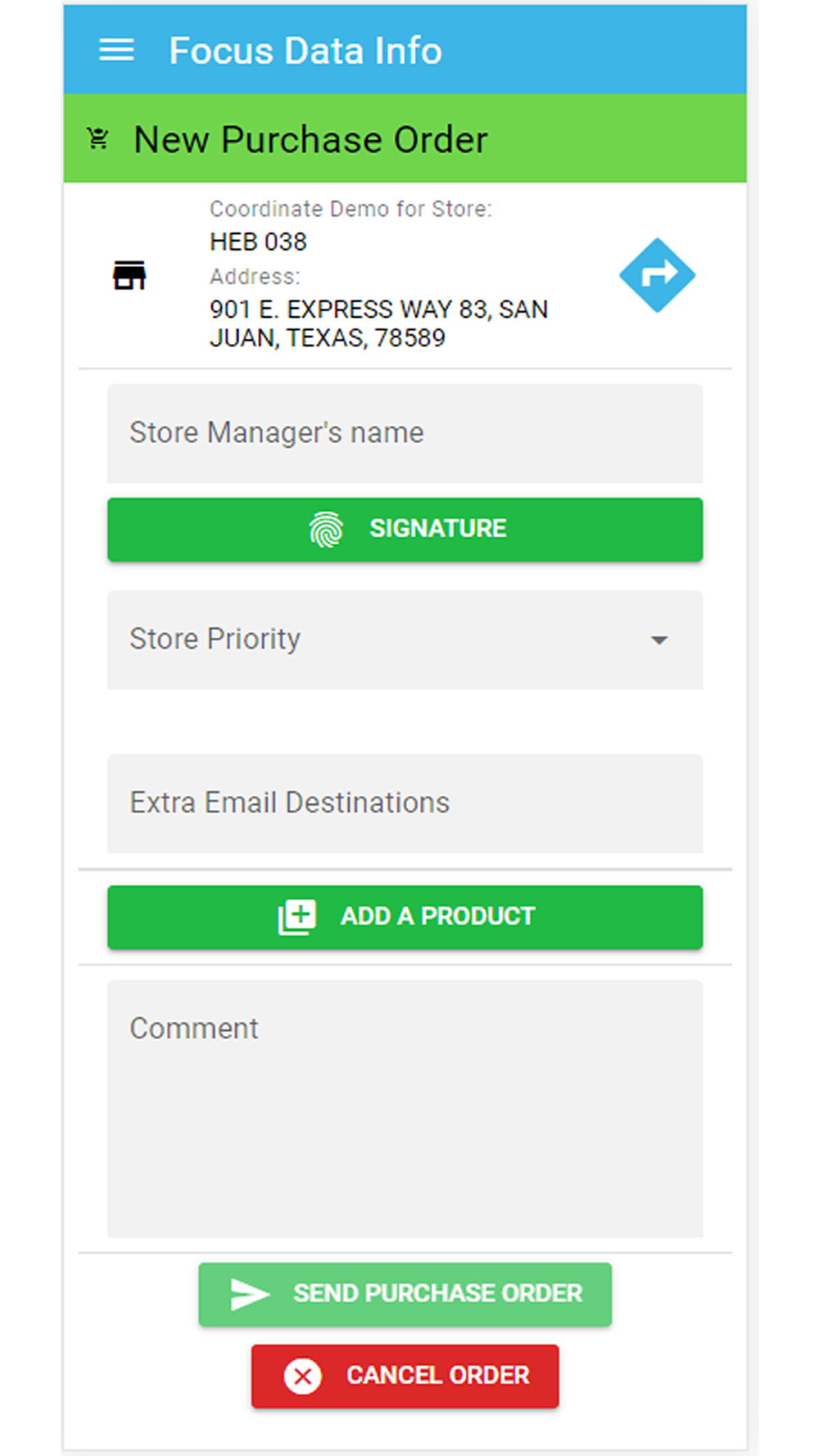Click the Focus Data Info title
This screenshot has width=819, height=1456.
coord(305,51)
